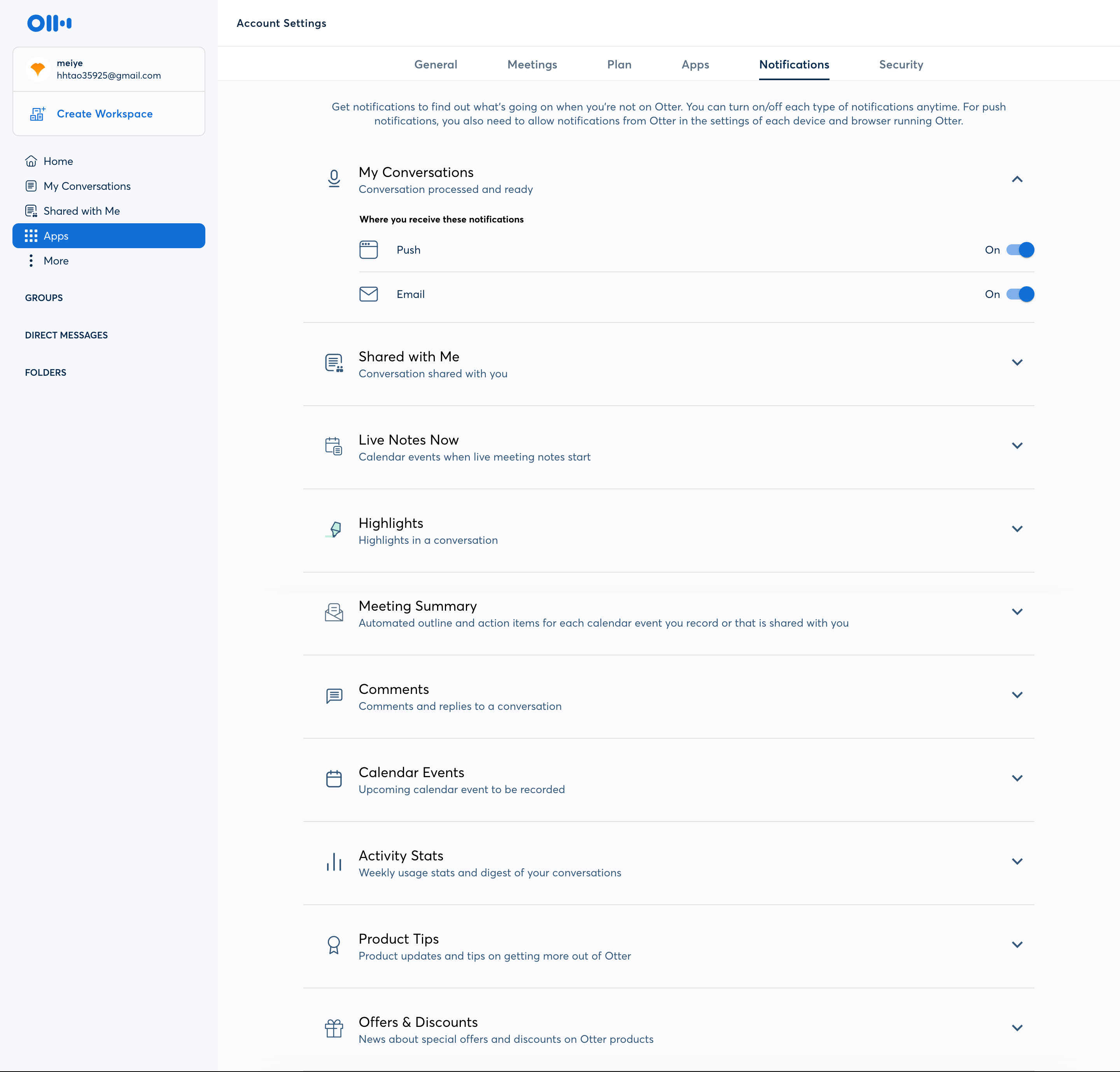The width and height of the screenshot is (1120, 1072).
Task: Open the Meetings tab
Action: pos(532,65)
